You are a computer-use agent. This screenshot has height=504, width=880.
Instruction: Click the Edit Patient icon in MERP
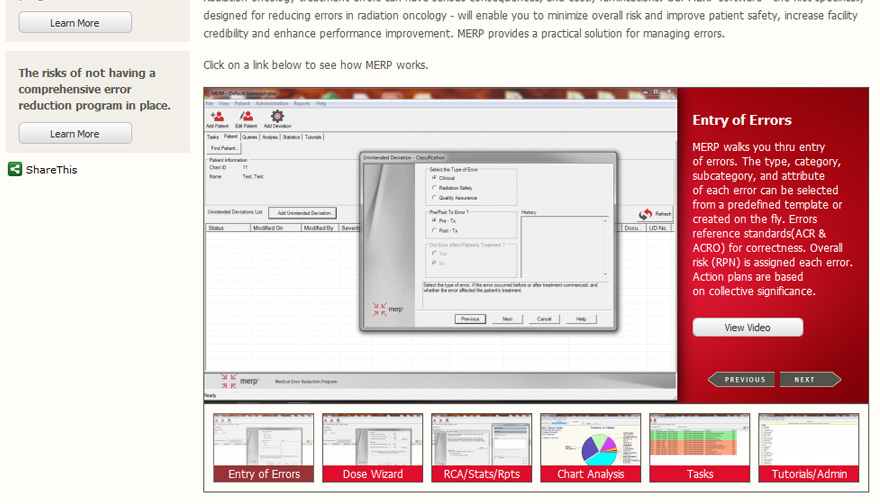tap(246, 119)
